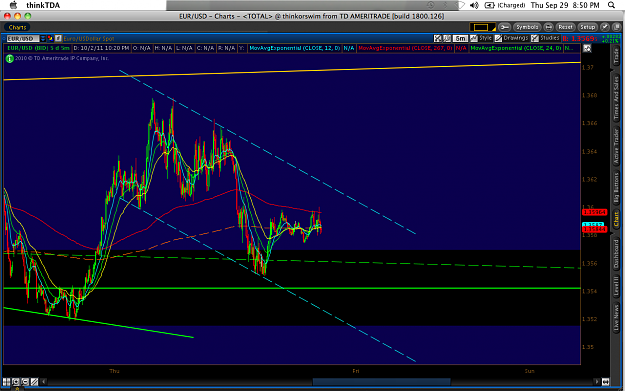This screenshot has height=391, width=625.
Task: Click the green info icon by copyright text
Action: click(10, 59)
